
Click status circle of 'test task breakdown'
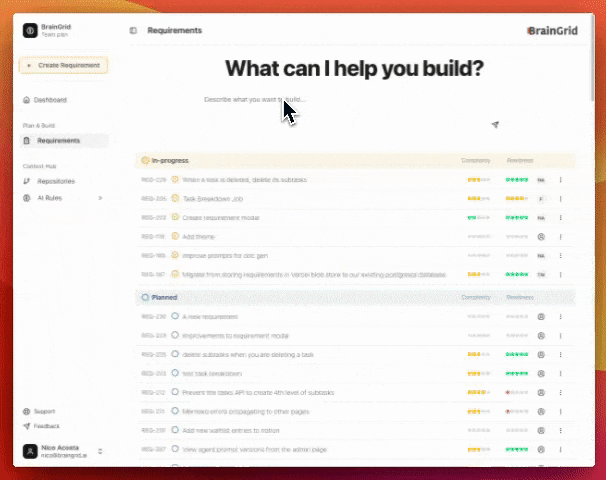point(175,373)
